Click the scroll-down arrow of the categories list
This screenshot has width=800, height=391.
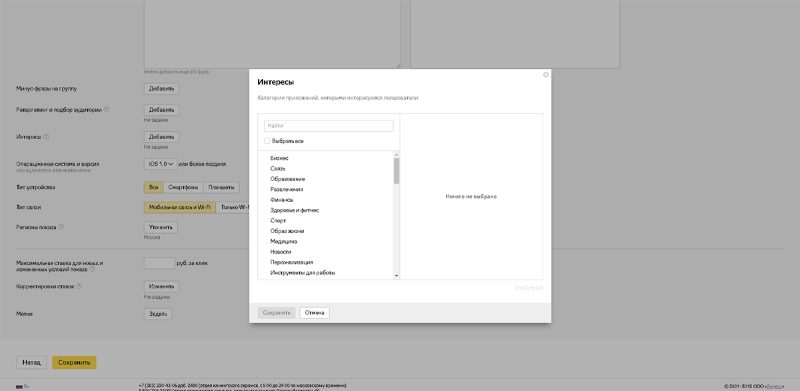(x=396, y=276)
